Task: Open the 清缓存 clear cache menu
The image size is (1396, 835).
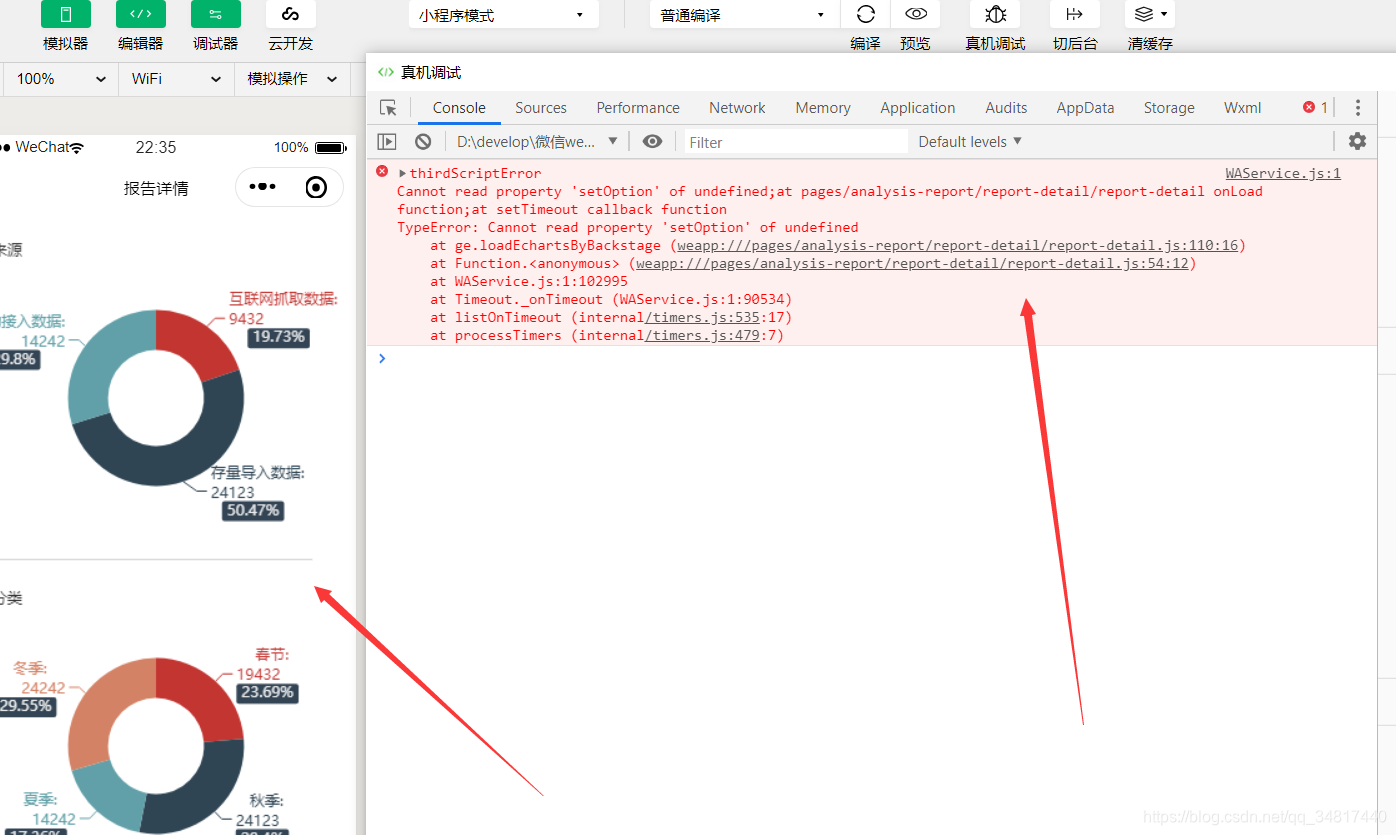Action: point(1150,14)
